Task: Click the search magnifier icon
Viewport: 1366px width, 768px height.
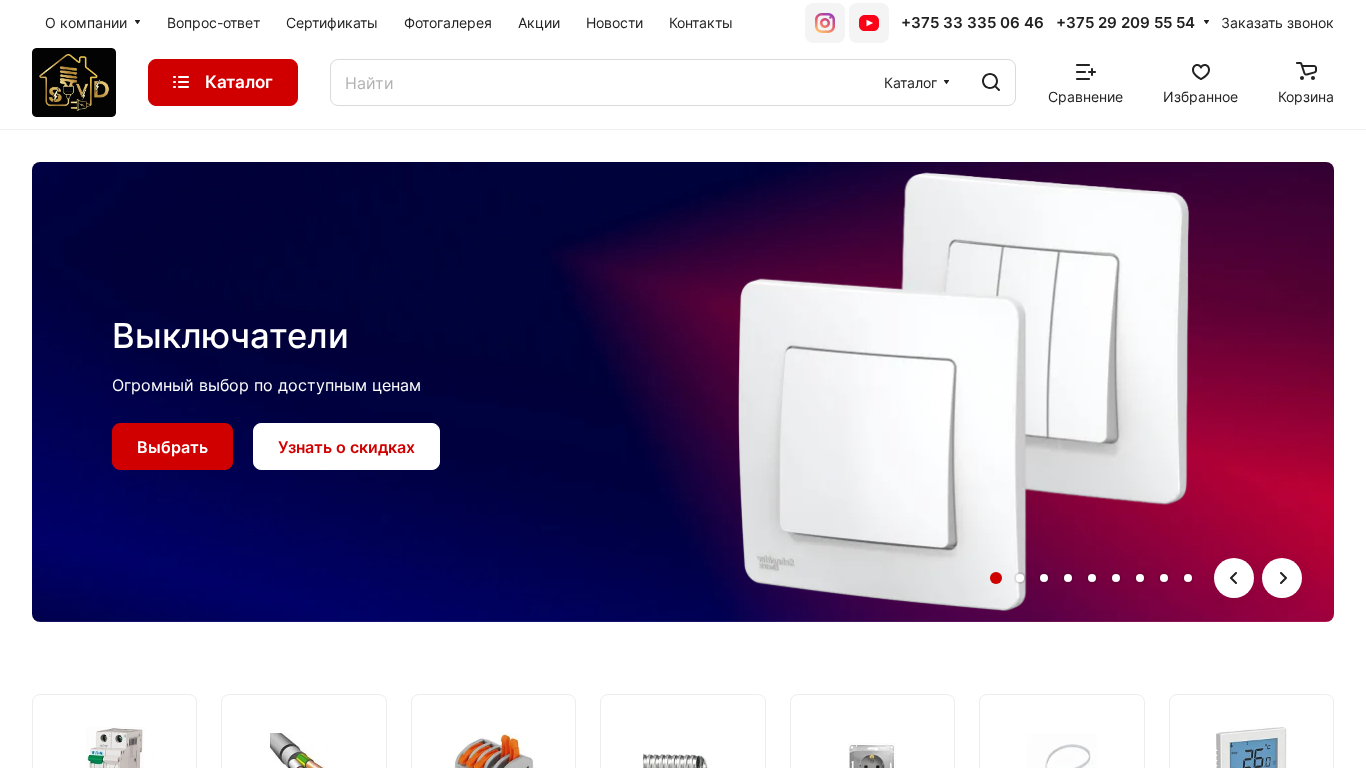Action: pos(991,82)
